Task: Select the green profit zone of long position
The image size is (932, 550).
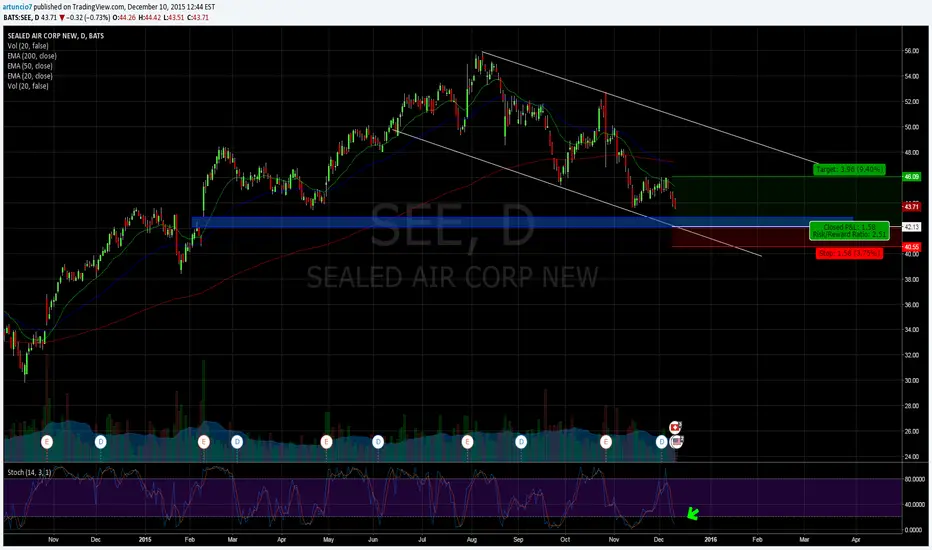Action: point(787,201)
